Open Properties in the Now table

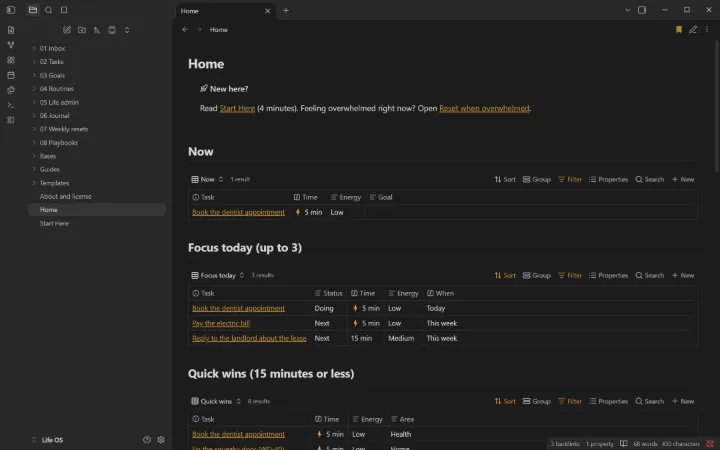608,180
